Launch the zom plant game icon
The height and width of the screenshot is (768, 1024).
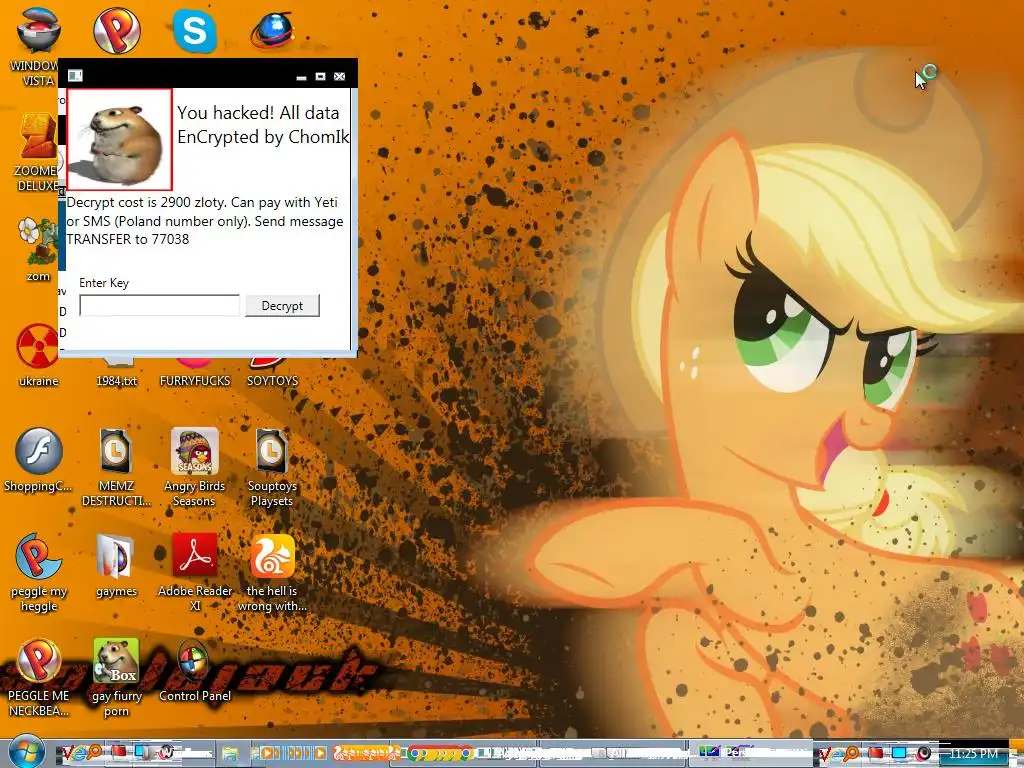point(38,241)
